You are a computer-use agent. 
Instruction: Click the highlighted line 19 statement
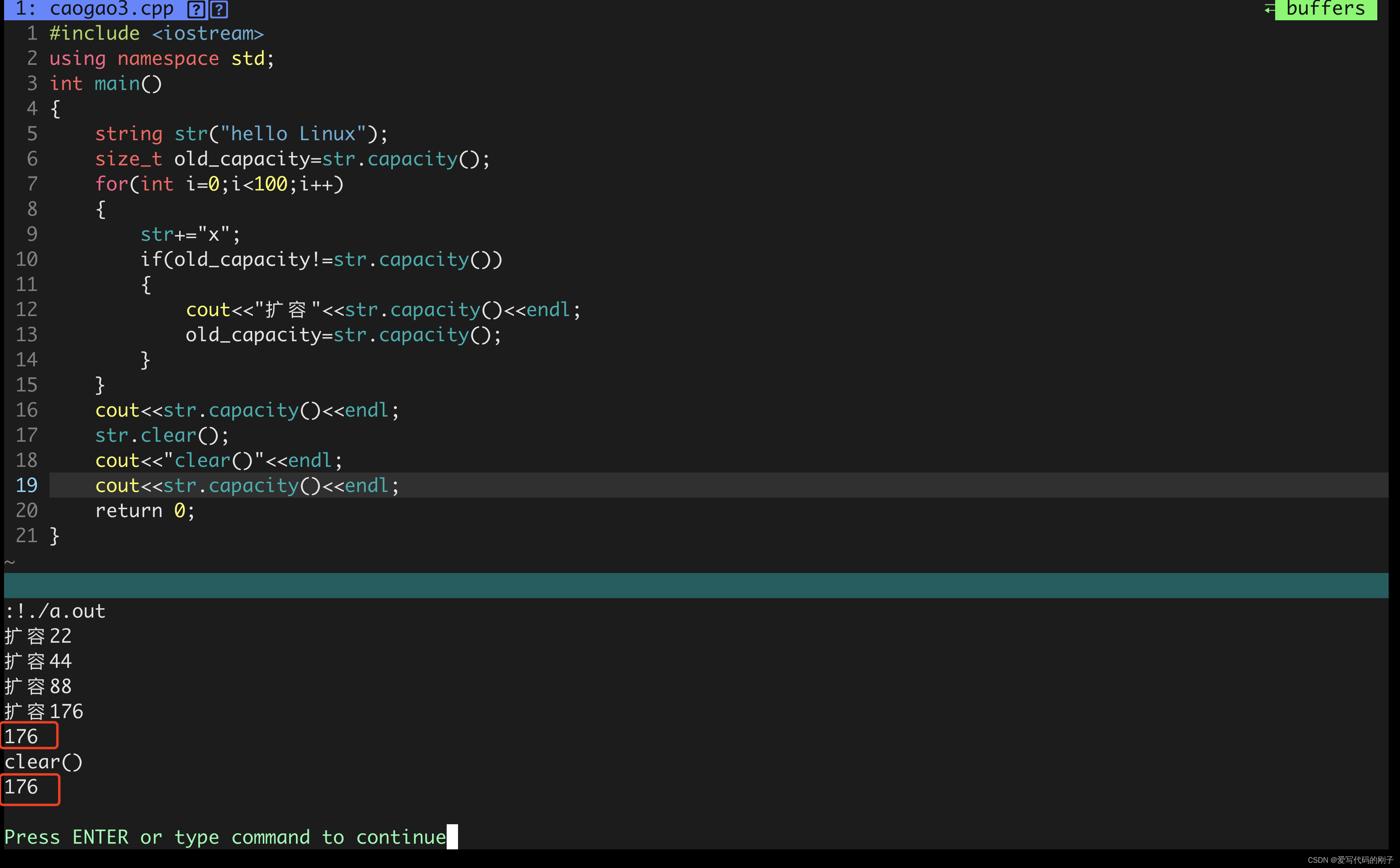pyautogui.click(x=247, y=485)
